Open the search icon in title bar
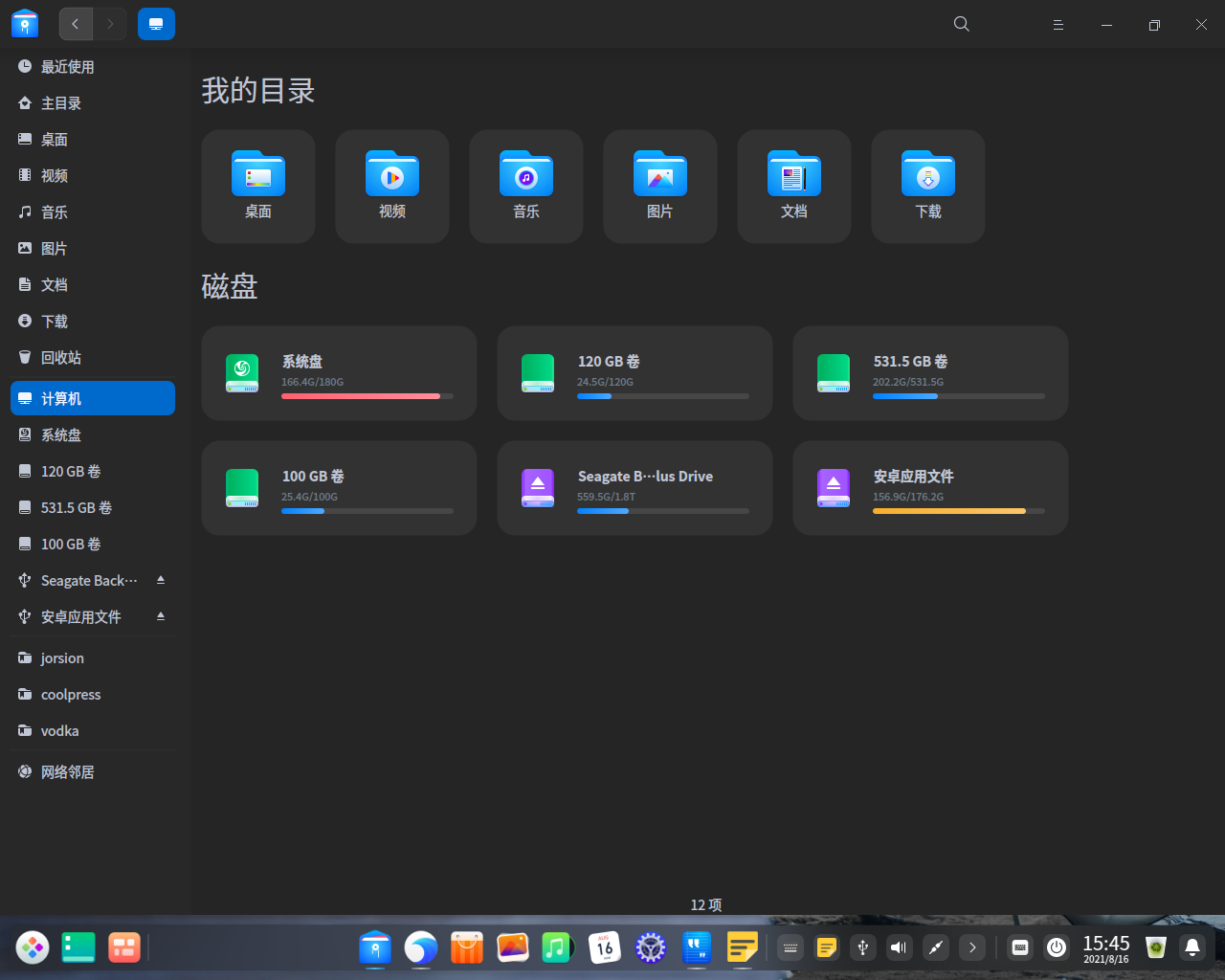Screen dimensions: 1225x980 (x=962, y=24)
